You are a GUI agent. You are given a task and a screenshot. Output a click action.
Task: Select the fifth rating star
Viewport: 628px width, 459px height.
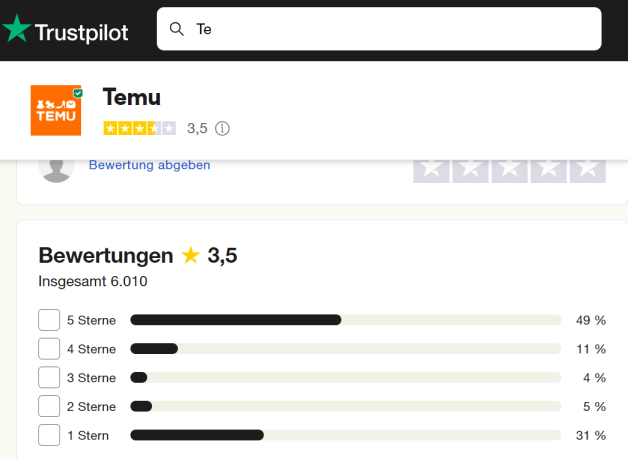pyautogui.click(x=588, y=167)
